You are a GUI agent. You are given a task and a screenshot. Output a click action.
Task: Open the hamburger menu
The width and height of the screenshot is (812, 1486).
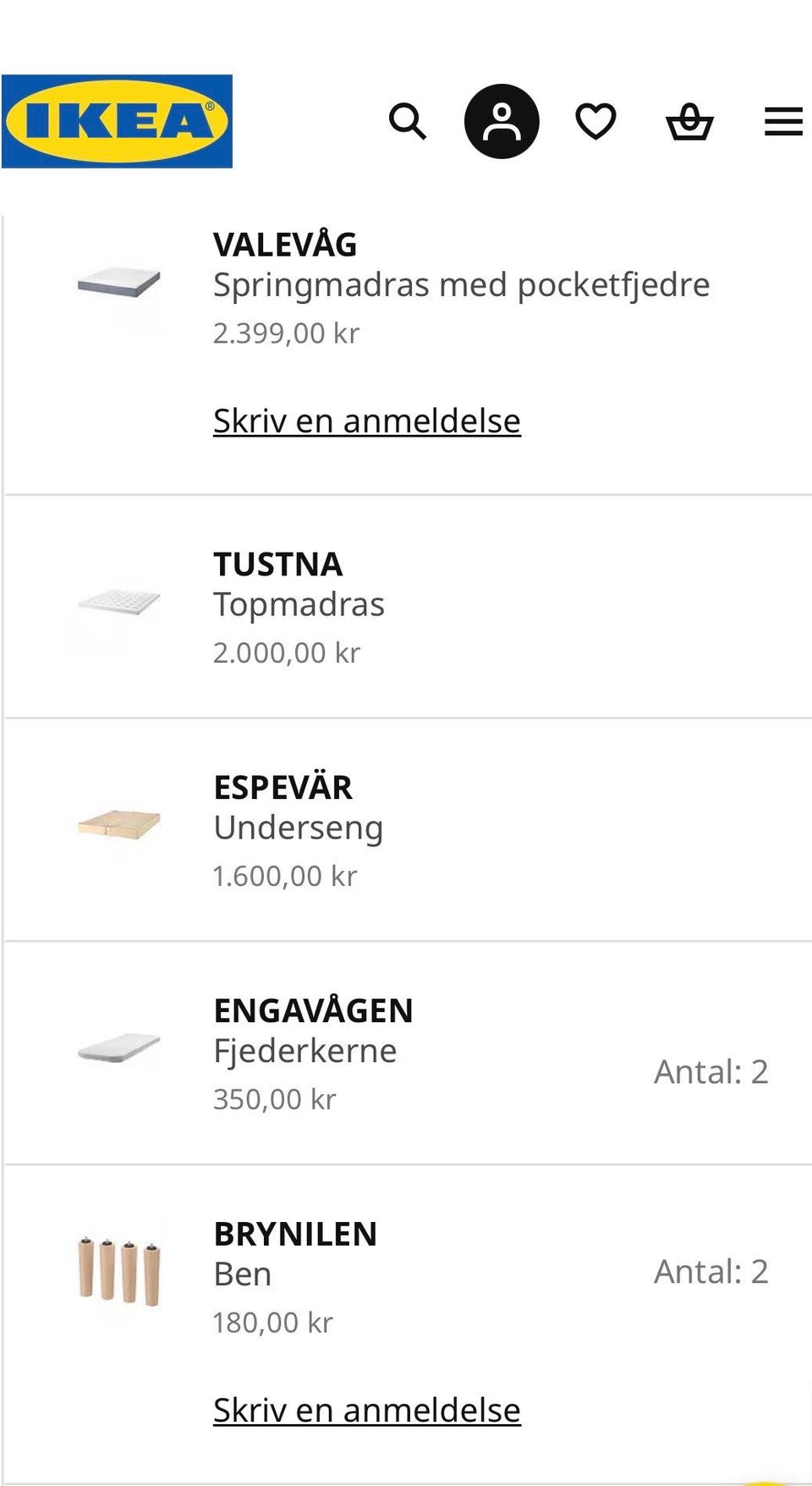[x=783, y=121]
